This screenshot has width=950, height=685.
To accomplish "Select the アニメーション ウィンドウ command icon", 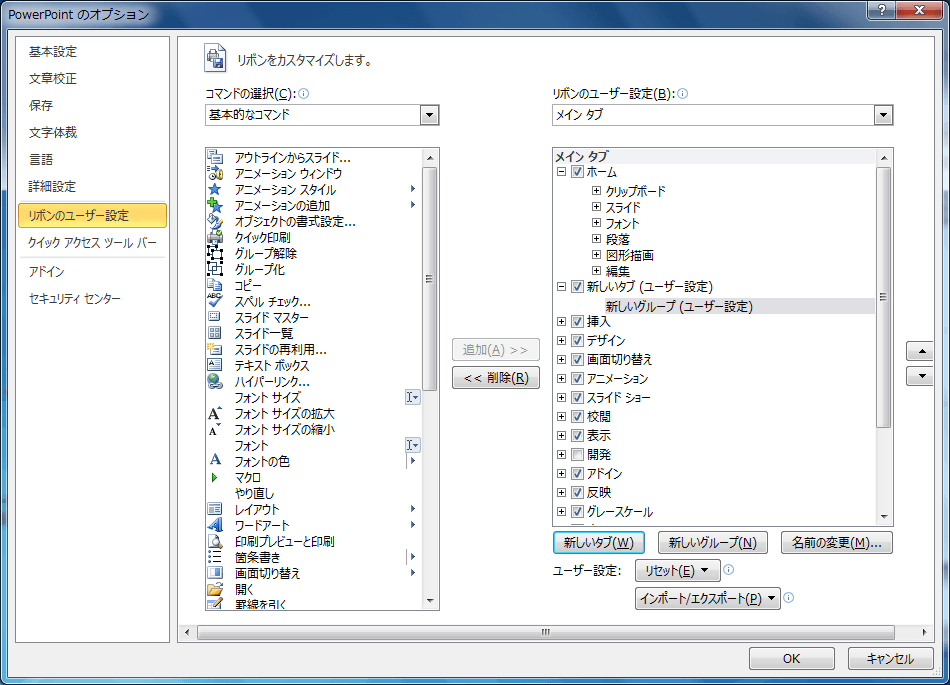I will pos(215,173).
